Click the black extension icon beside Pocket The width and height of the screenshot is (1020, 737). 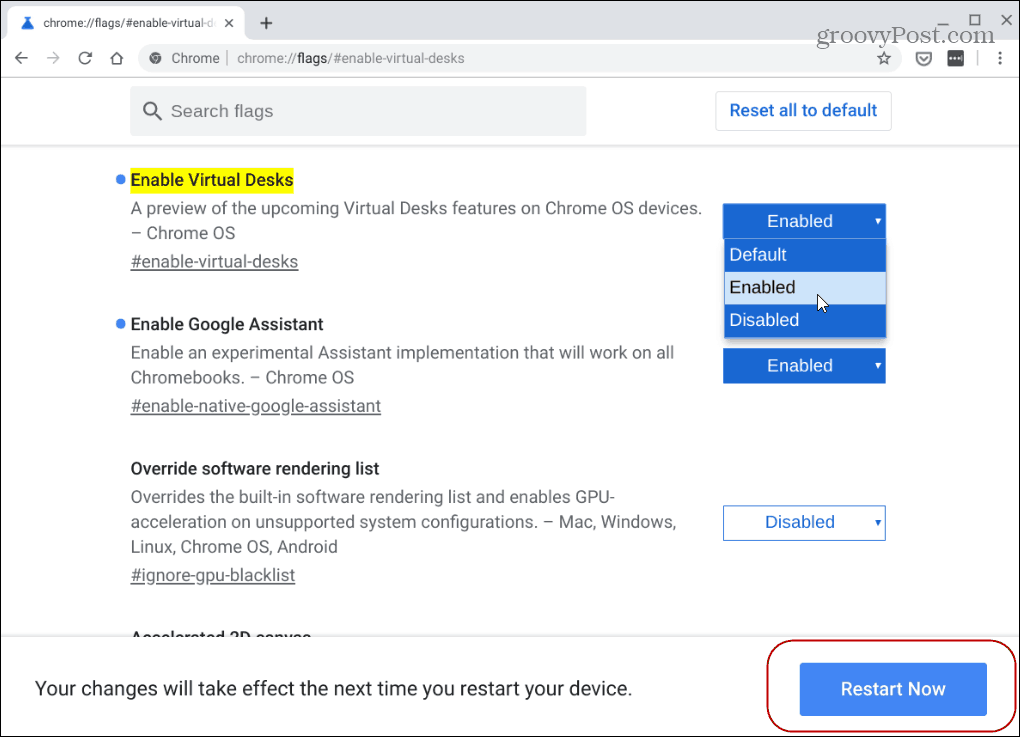956,58
